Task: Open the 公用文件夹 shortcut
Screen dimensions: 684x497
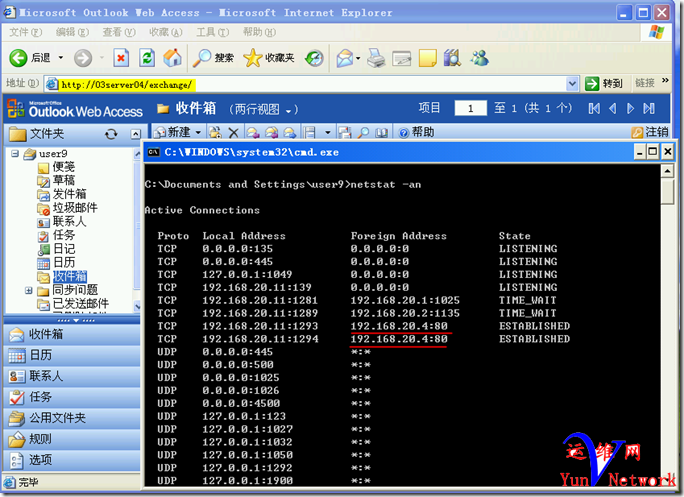Action: coord(72,418)
